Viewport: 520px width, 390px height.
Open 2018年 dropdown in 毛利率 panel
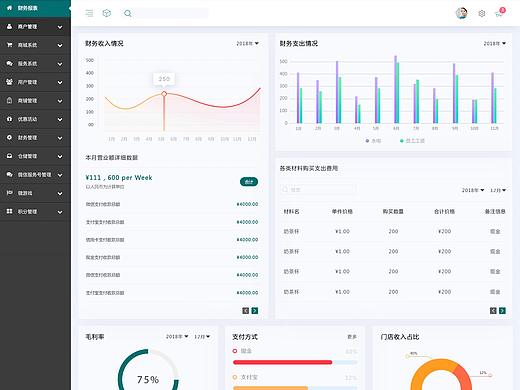pyautogui.click(x=177, y=337)
